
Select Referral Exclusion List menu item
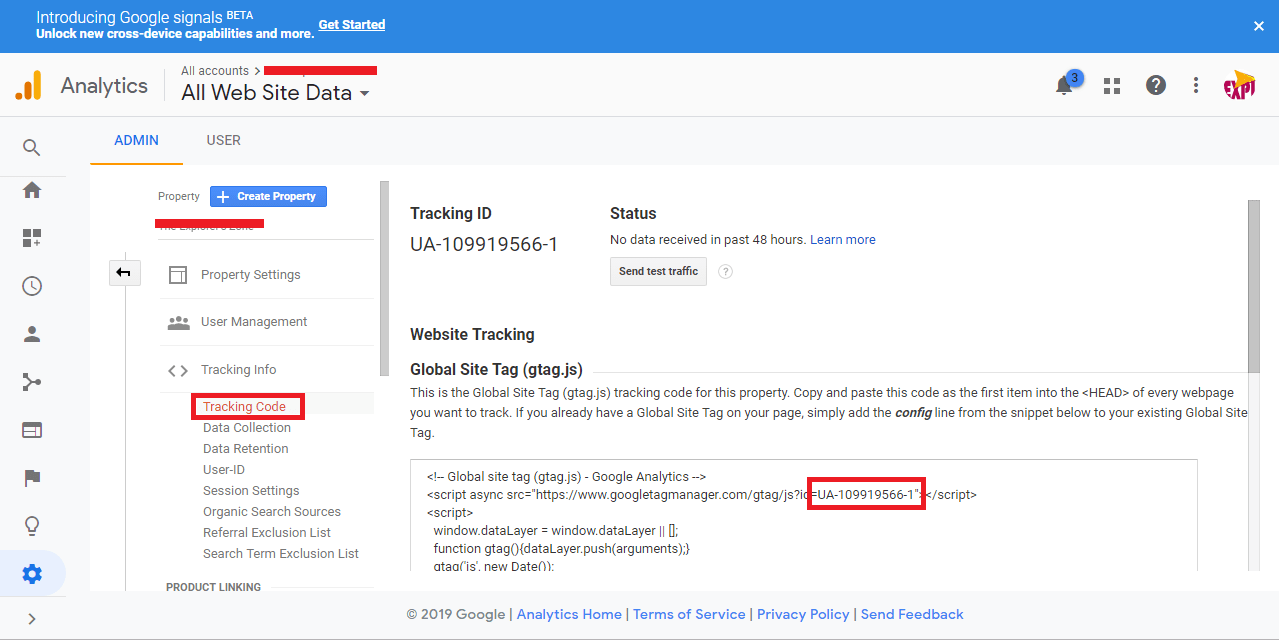[x=267, y=533]
